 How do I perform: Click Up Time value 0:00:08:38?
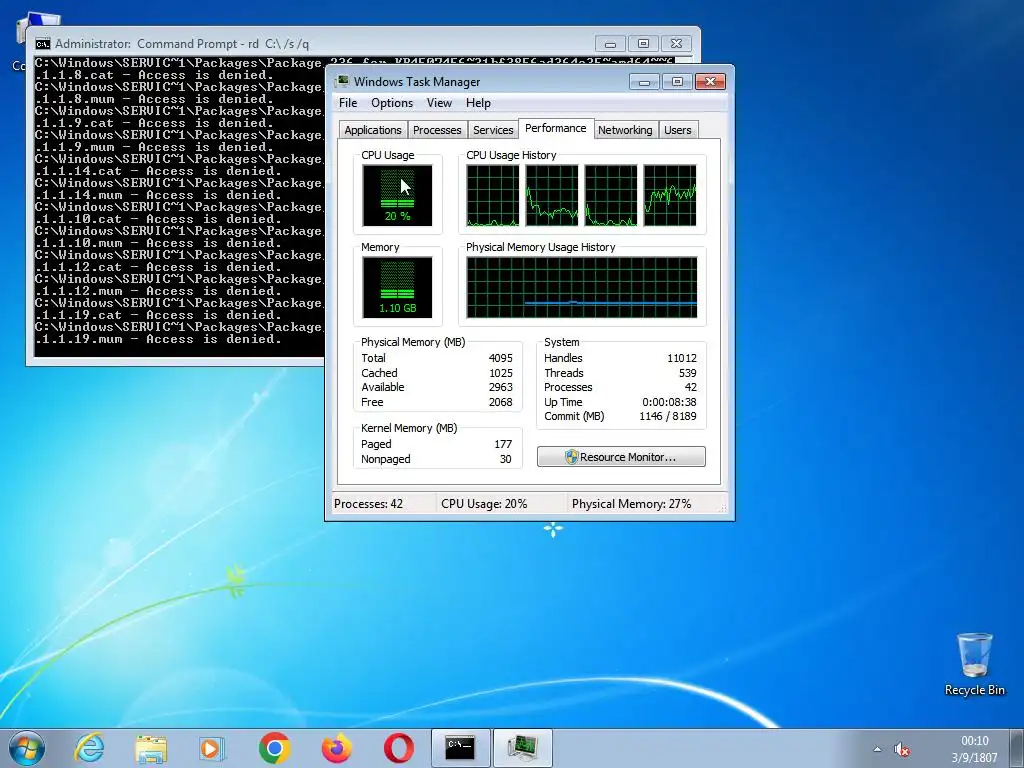pos(669,402)
